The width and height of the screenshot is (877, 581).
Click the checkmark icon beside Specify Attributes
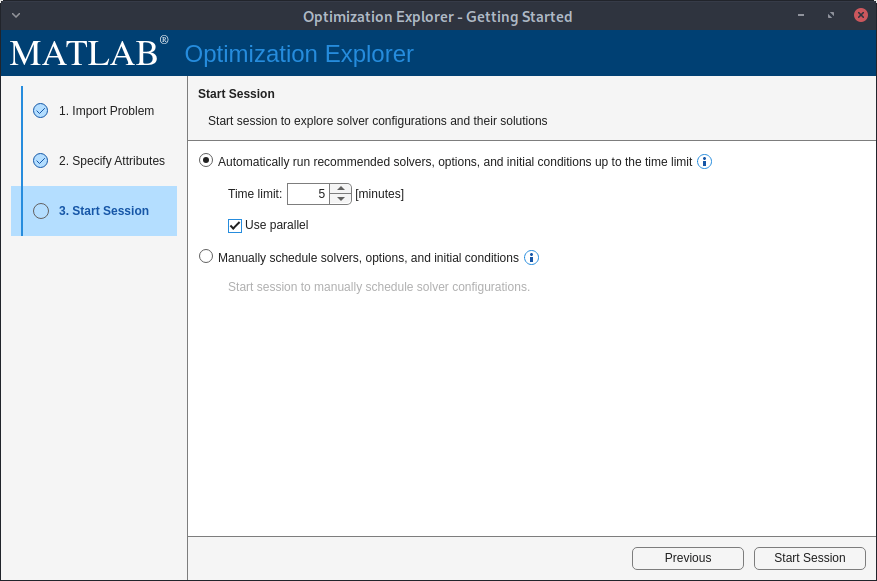coord(40,160)
